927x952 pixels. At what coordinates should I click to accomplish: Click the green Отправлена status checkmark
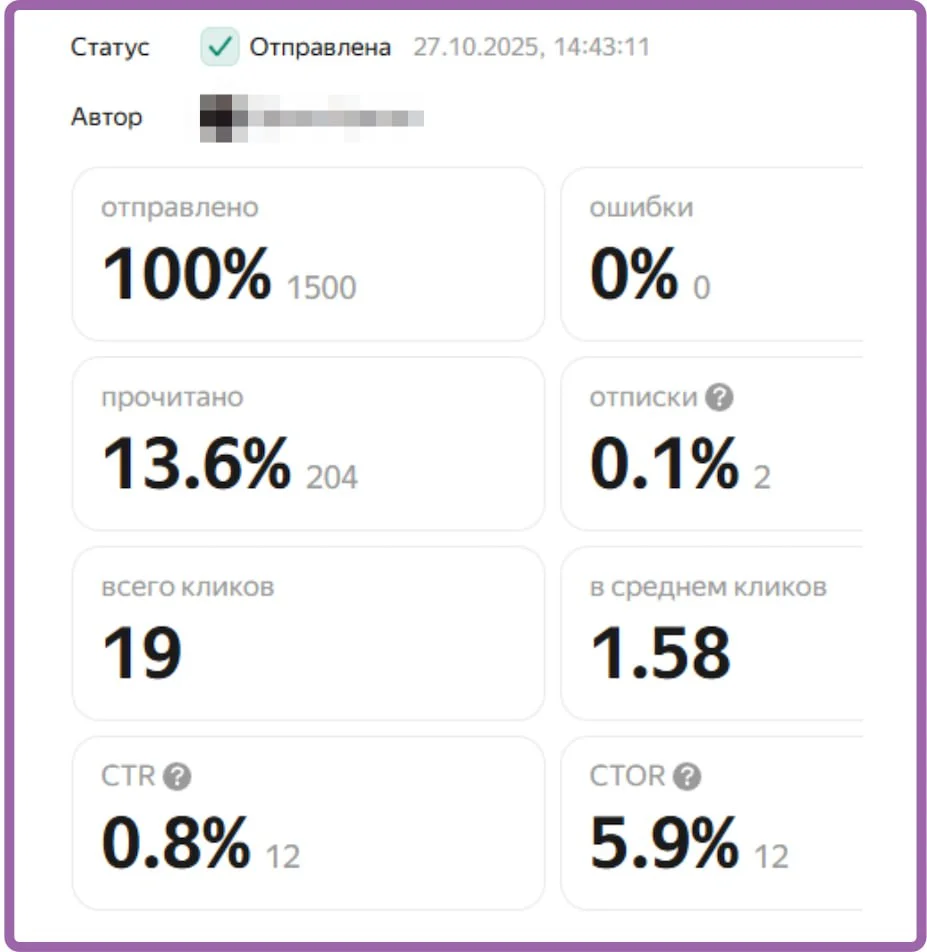[x=219, y=47]
